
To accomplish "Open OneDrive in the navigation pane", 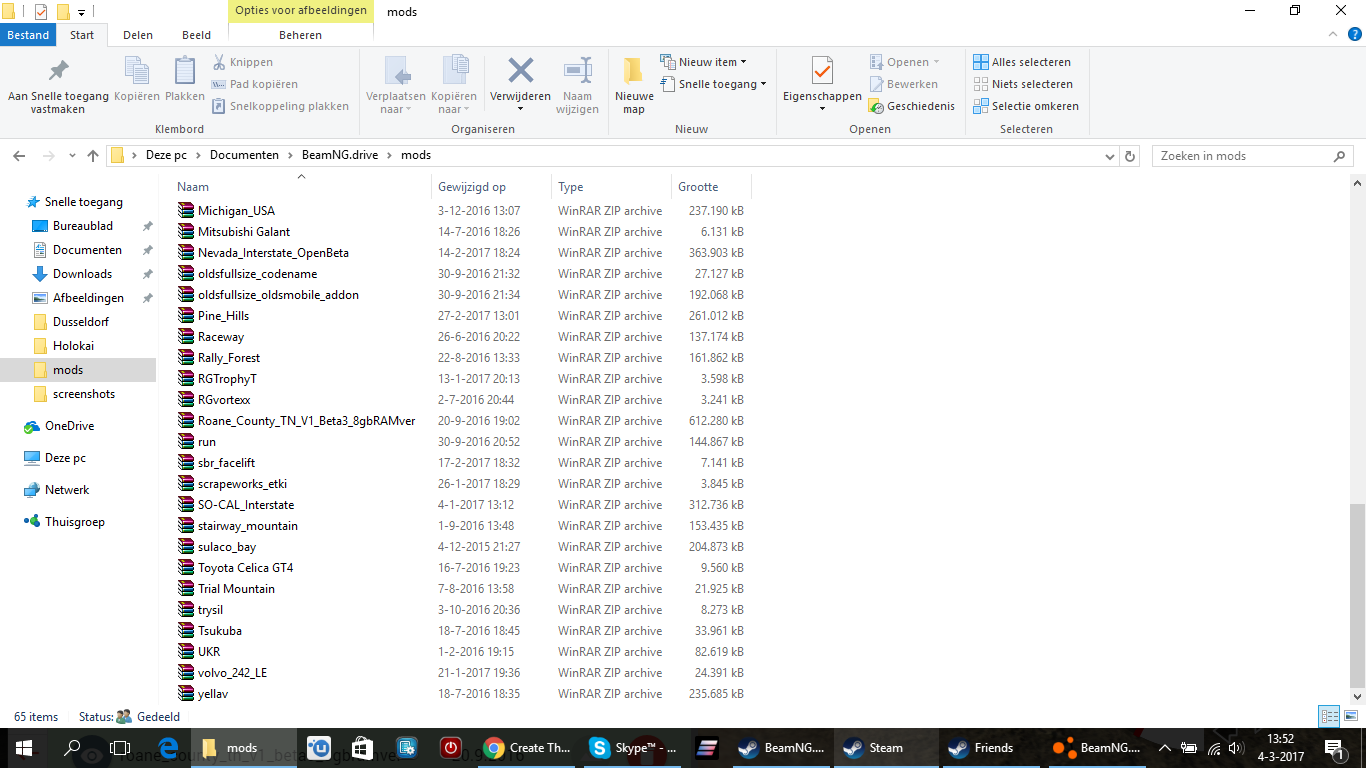I will (69, 426).
